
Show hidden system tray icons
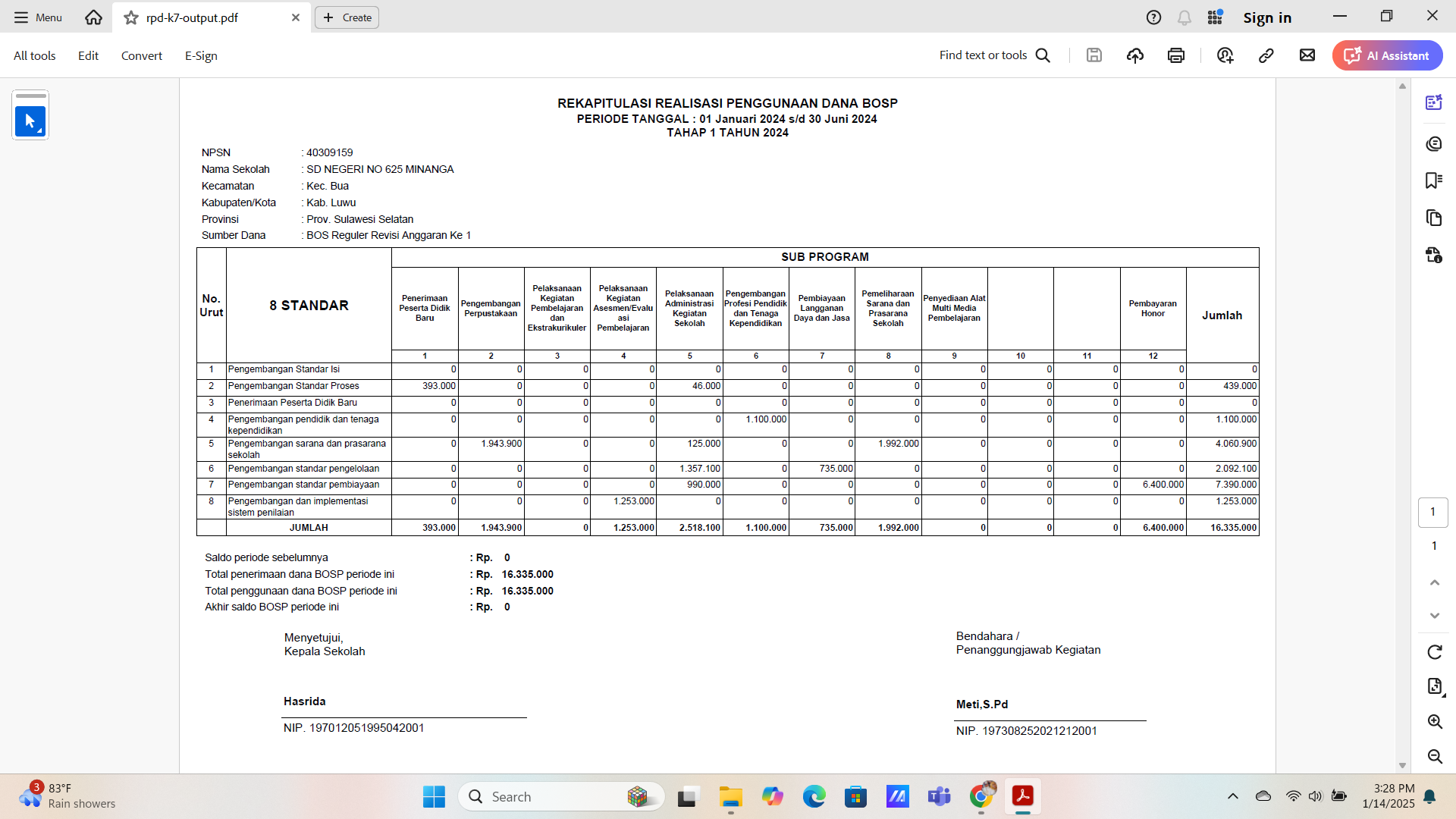1233,796
